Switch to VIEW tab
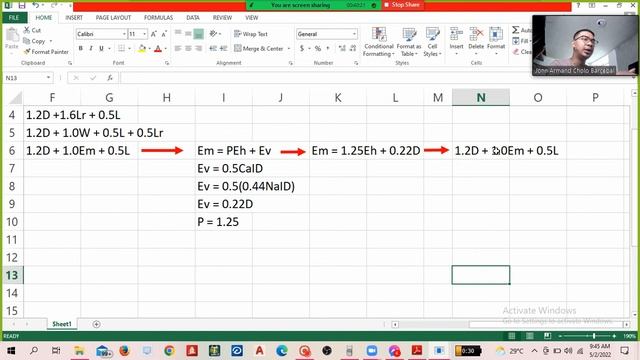The width and height of the screenshot is (640, 360). pos(251,18)
